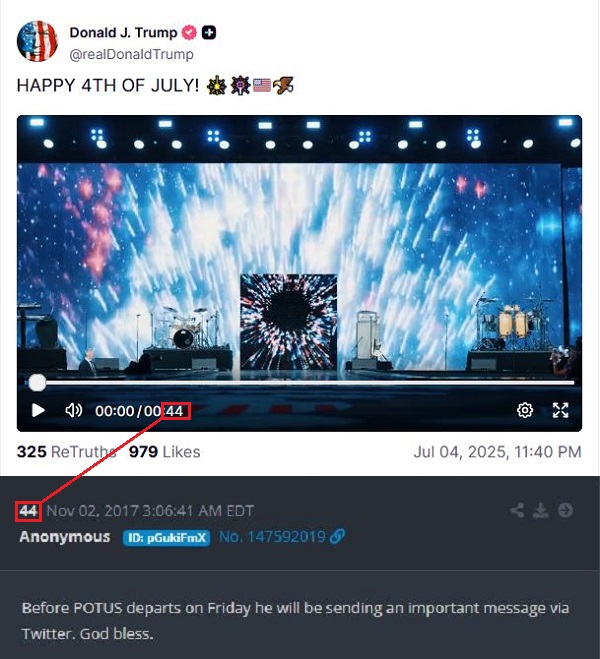Go to post arrow circle icon
Screen dimensions: 600x659
click(x=565, y=510)
